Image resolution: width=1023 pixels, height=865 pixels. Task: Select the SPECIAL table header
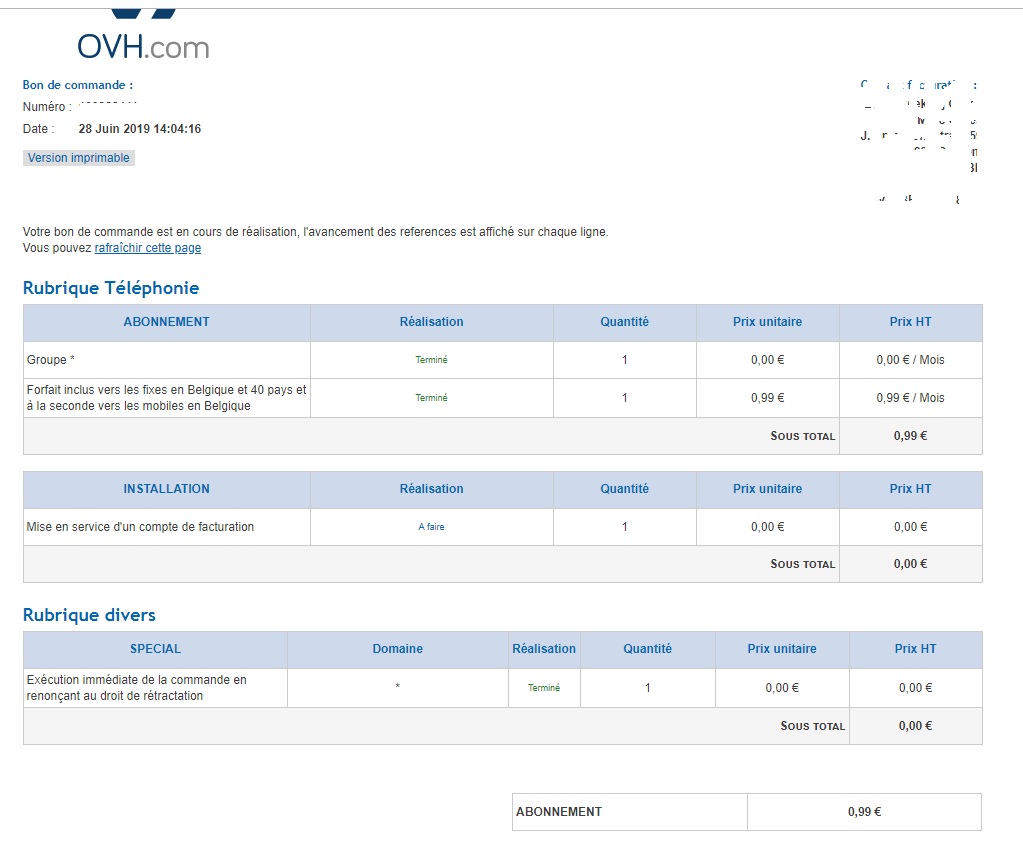click(155, 649)
